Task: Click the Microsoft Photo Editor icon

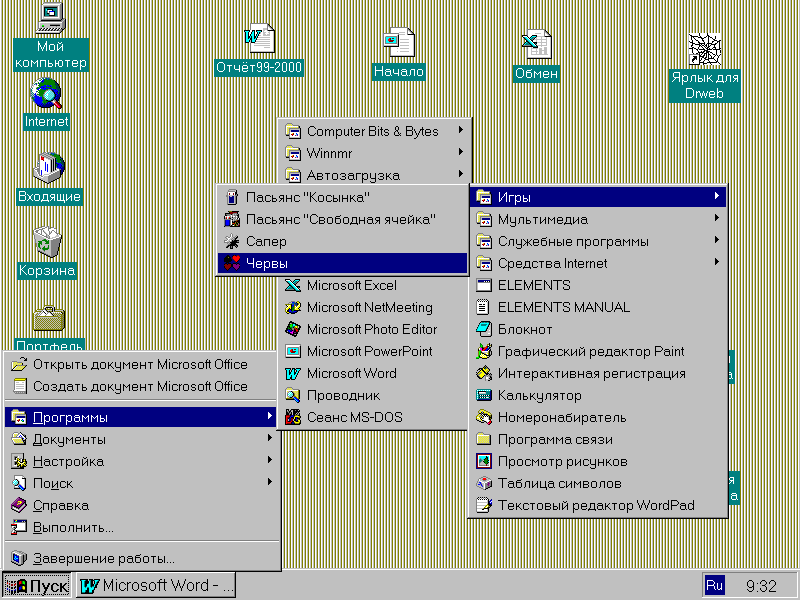Action: pyautogui.click(x=293, y=329)
